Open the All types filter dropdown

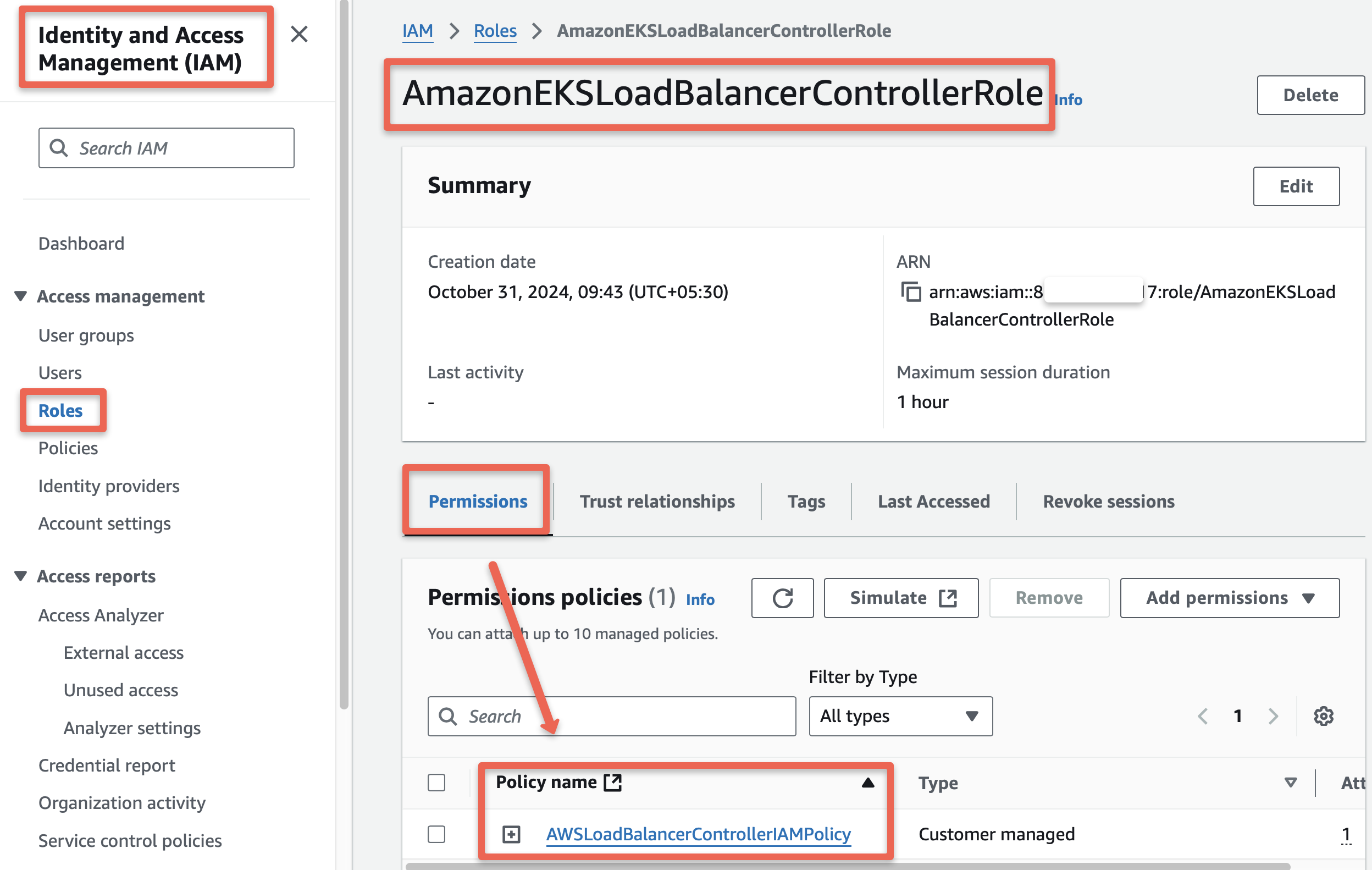(899, 716)
